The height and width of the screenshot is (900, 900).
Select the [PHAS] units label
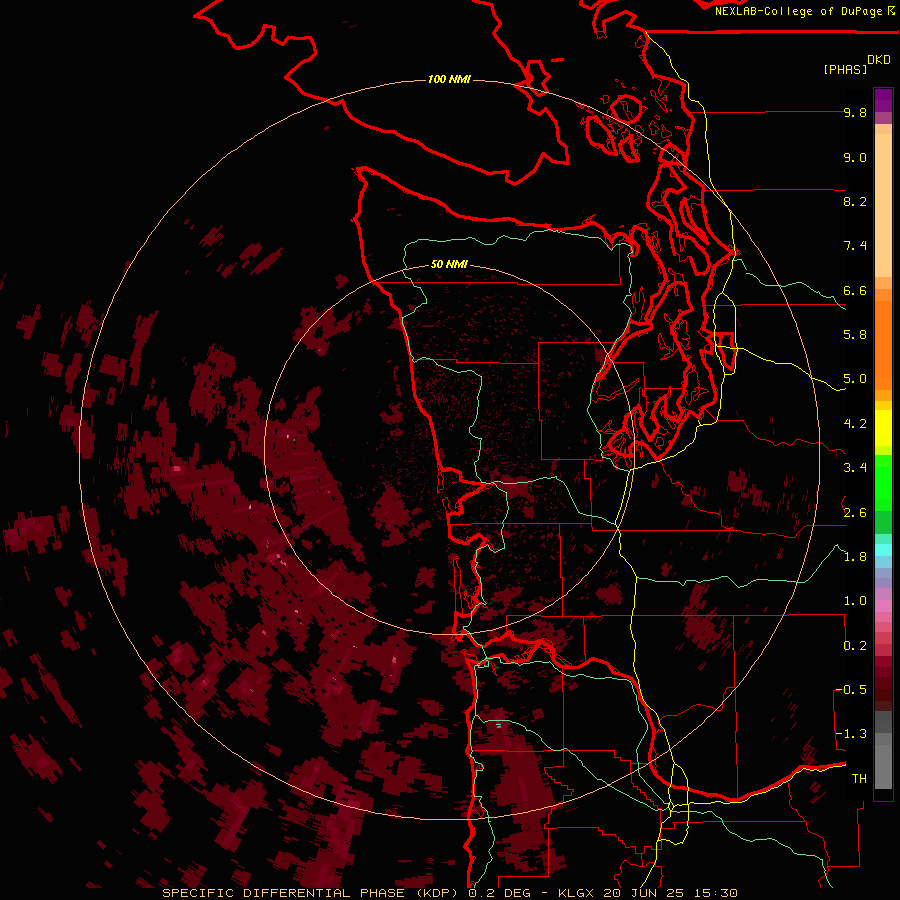pyautogui.click(x=845, y=70)
